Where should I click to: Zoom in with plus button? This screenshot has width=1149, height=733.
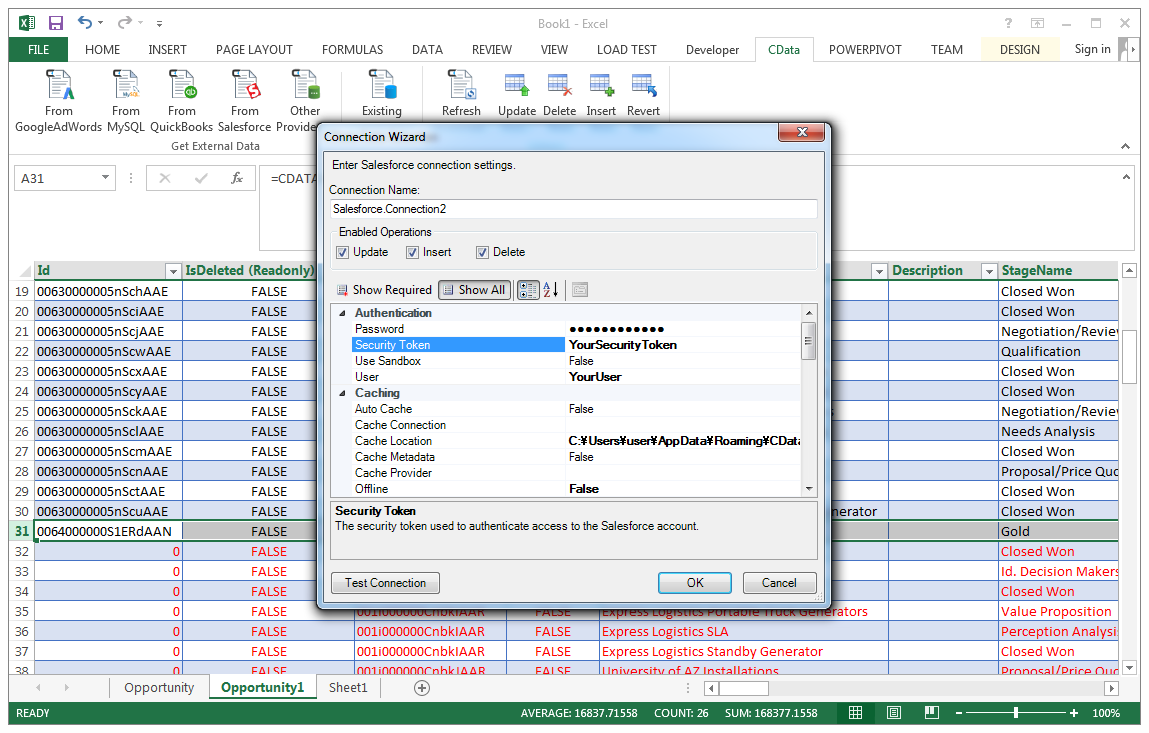(1074, 713)
